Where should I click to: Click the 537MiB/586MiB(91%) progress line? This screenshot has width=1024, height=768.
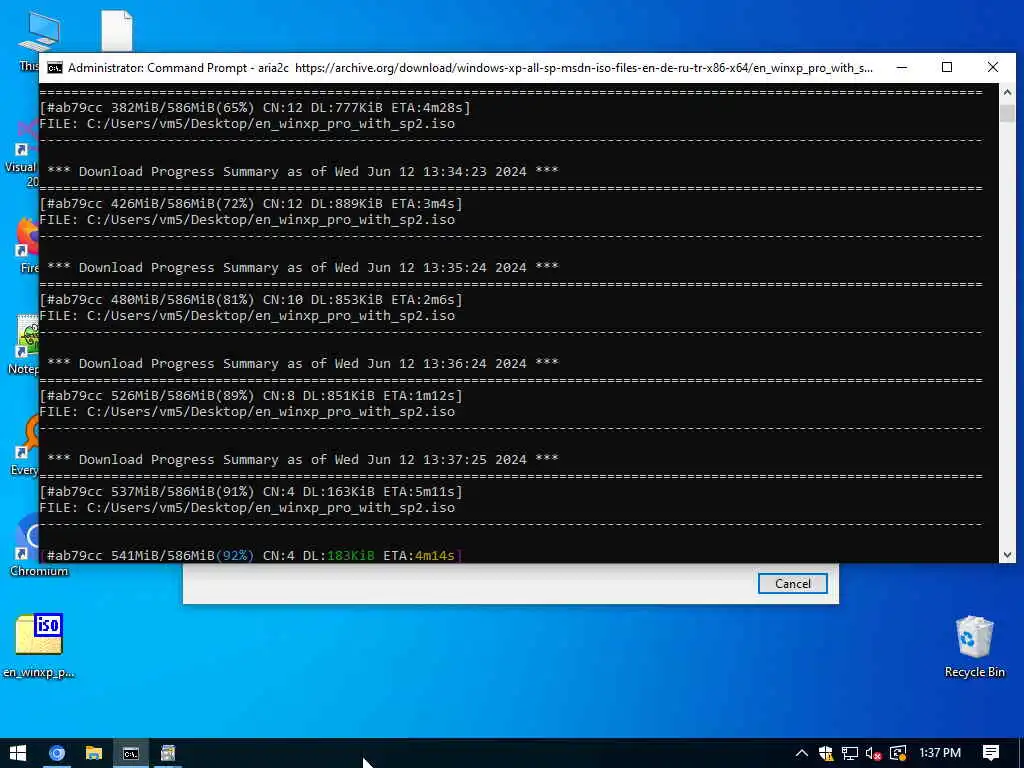pos(251,492)
